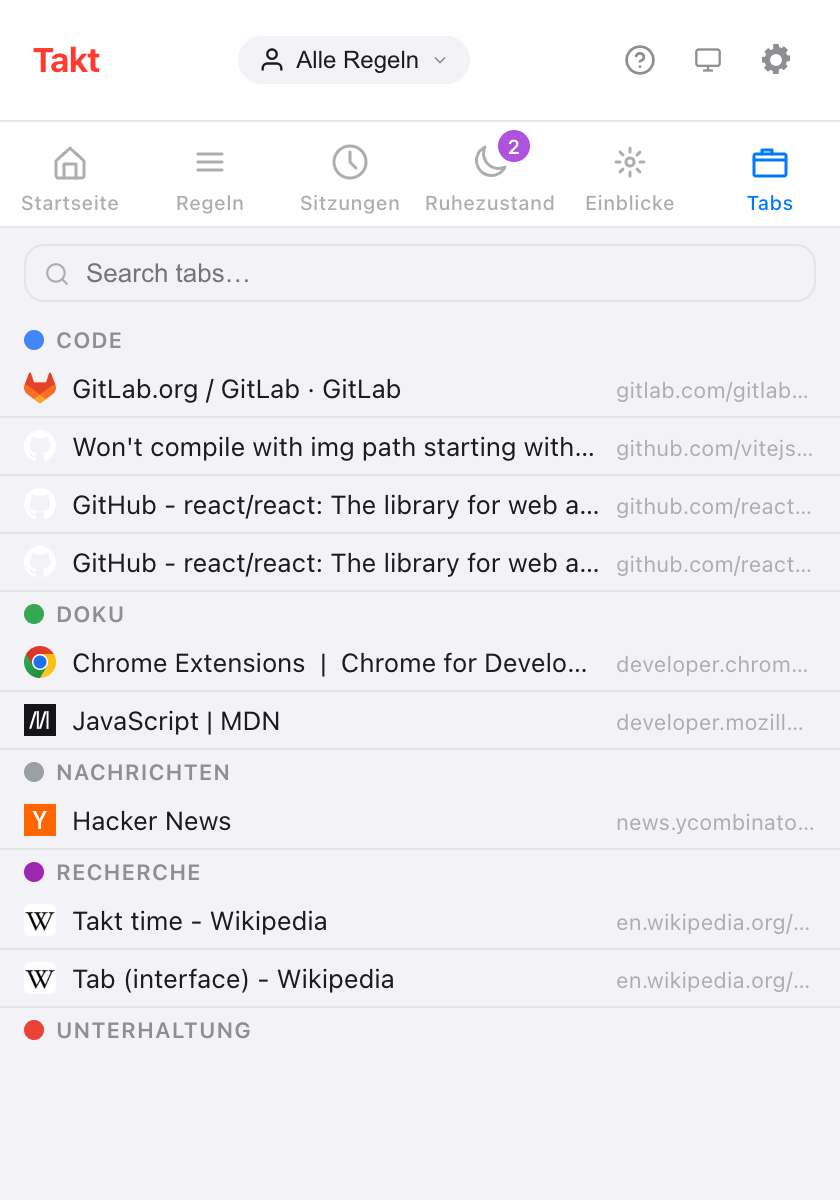Open the Alle Regeln profile dropdown
The width and height of the screenshot is (840, 1200).
[354, 60]
